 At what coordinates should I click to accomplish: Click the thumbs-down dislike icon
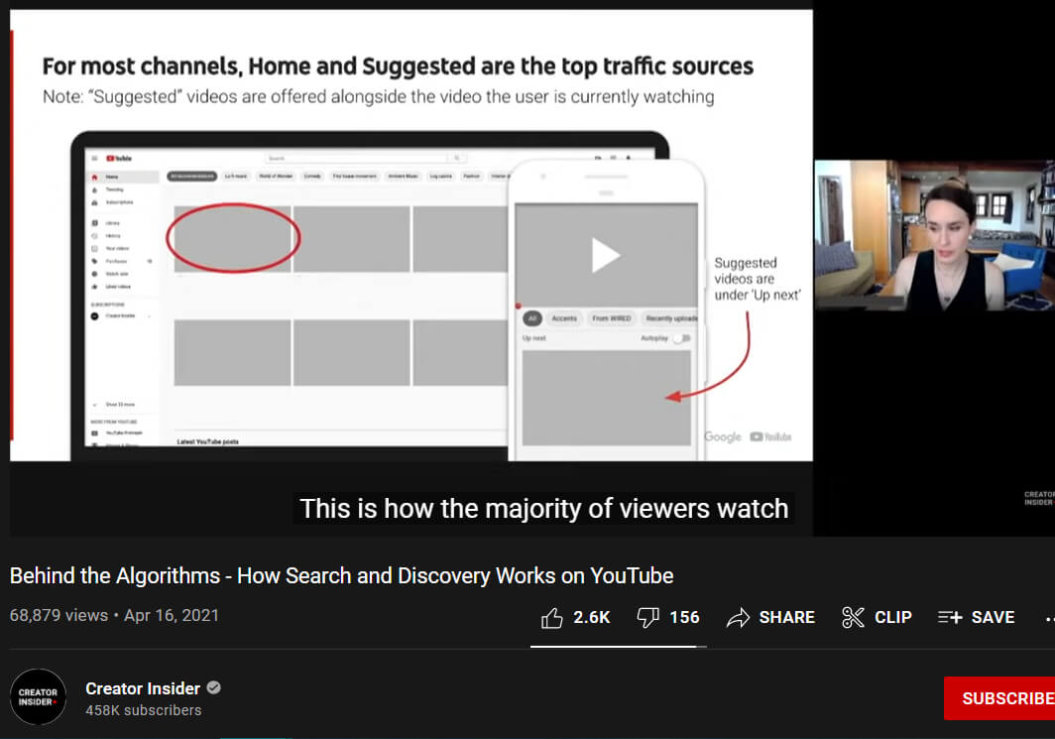(x=648, y=617)
